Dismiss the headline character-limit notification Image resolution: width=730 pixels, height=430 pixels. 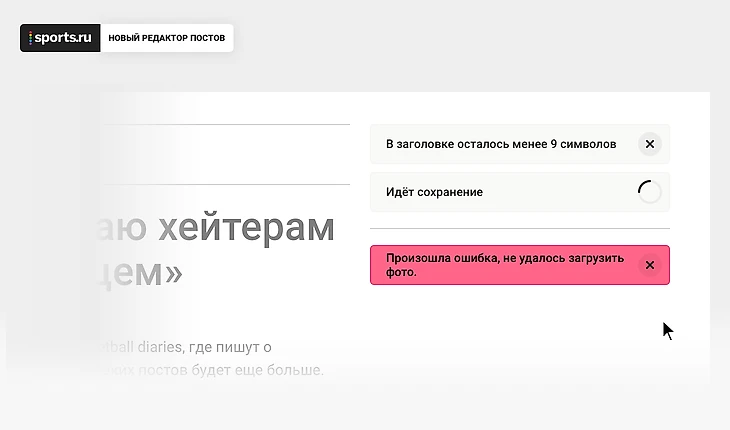(x=649, y=144)
